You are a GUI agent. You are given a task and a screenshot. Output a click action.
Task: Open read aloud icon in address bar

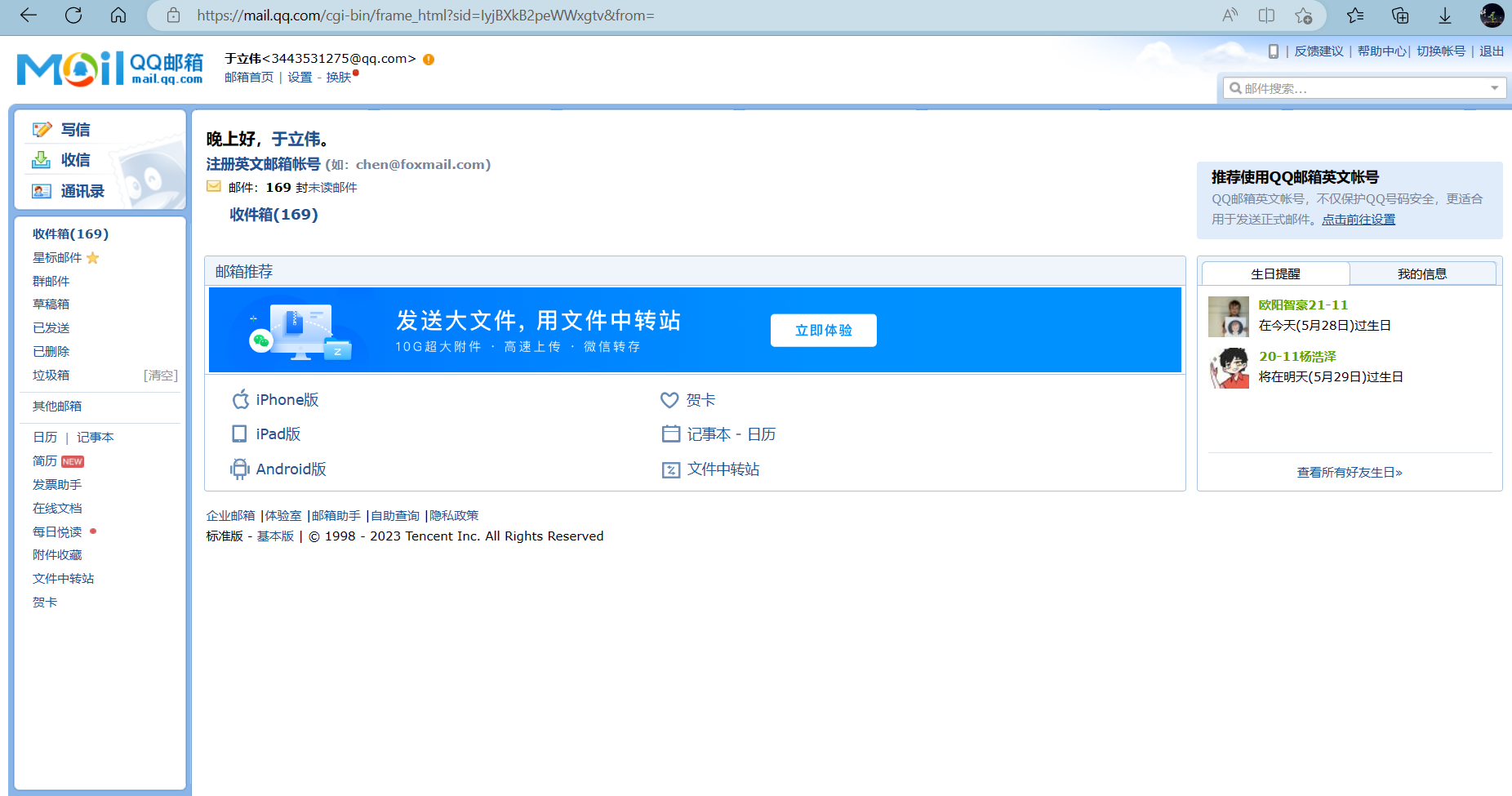[x=1230, y=16]
